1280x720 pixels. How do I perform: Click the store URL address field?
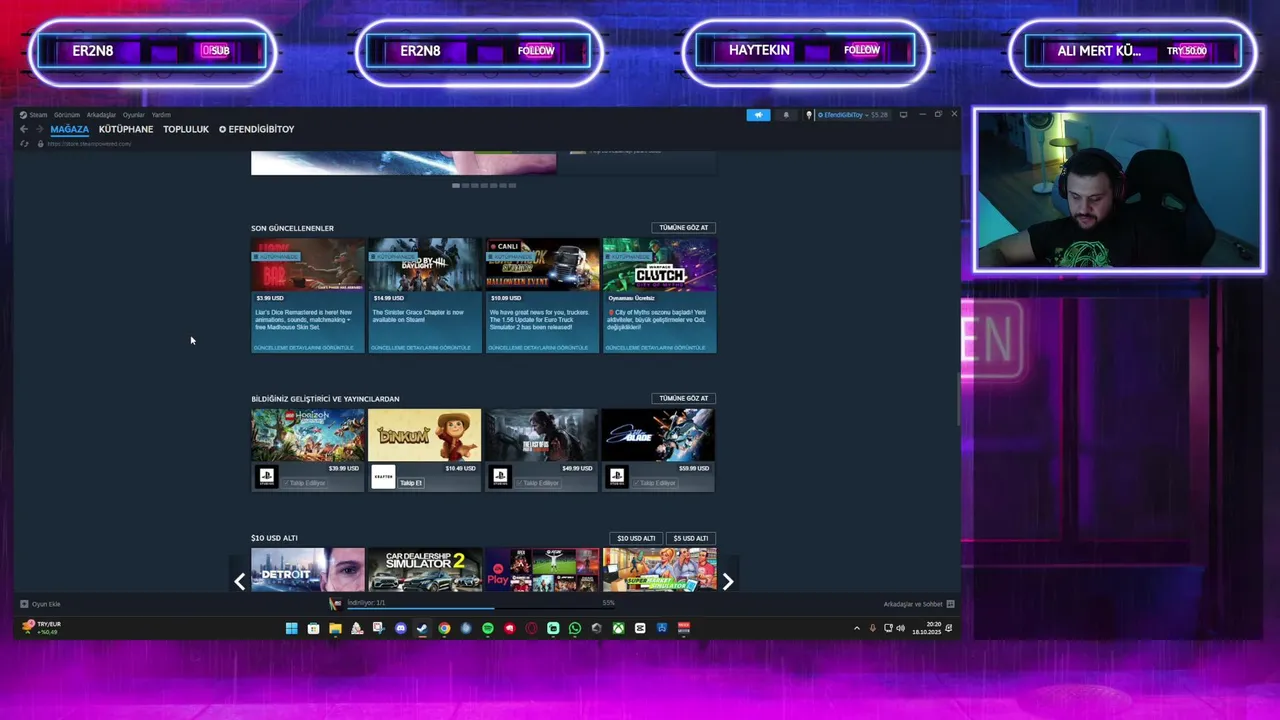[x=90, y=144]
